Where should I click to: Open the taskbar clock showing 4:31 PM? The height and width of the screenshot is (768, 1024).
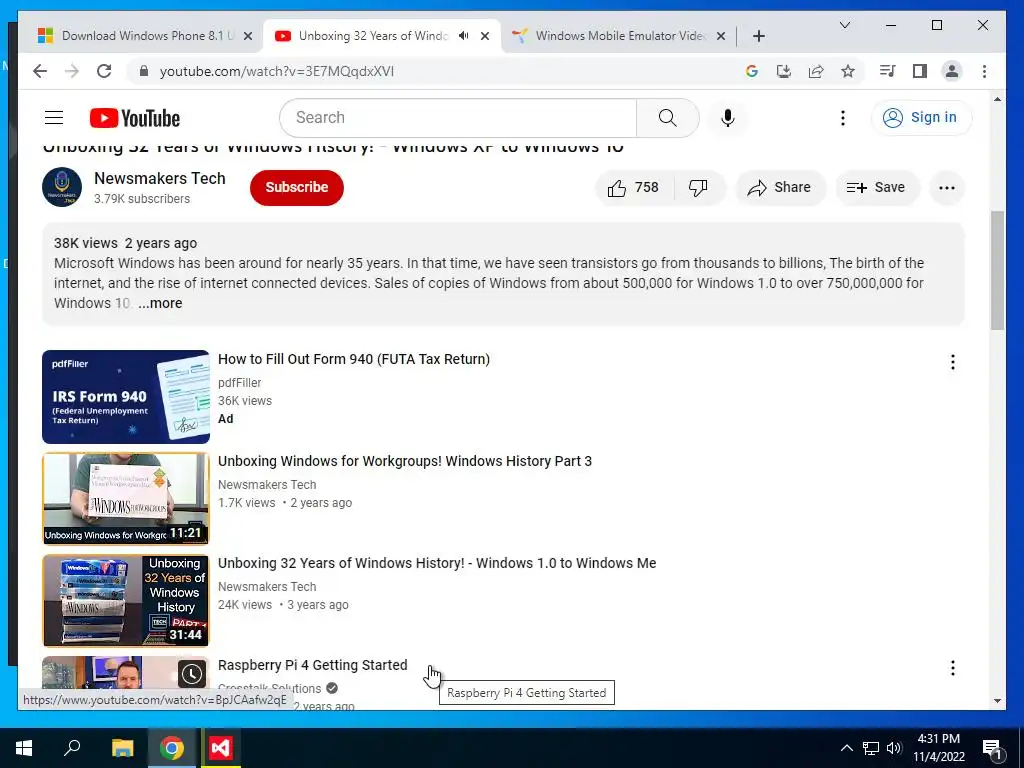[938, 748]
